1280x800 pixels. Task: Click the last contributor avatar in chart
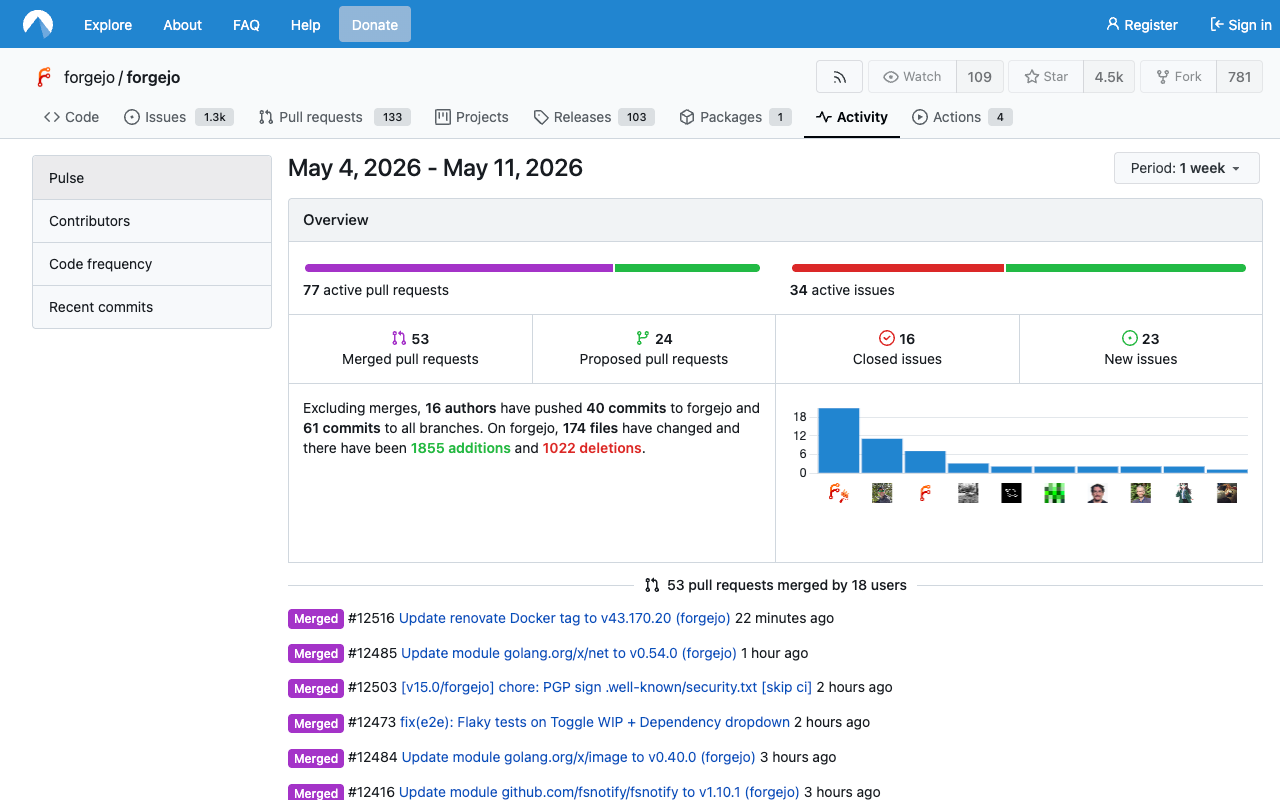[x=1227, y=493]
